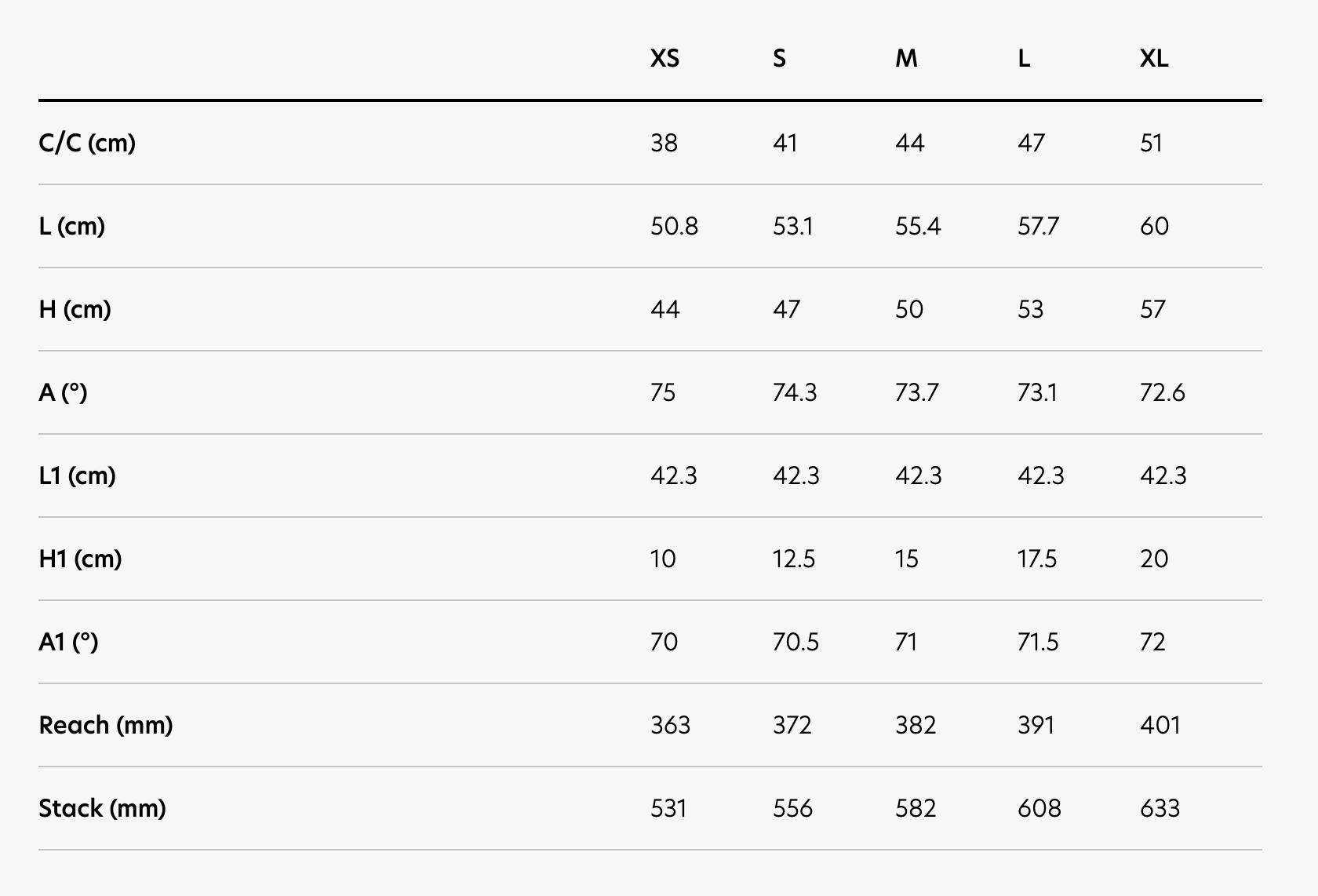Click the M size column header

906,59
